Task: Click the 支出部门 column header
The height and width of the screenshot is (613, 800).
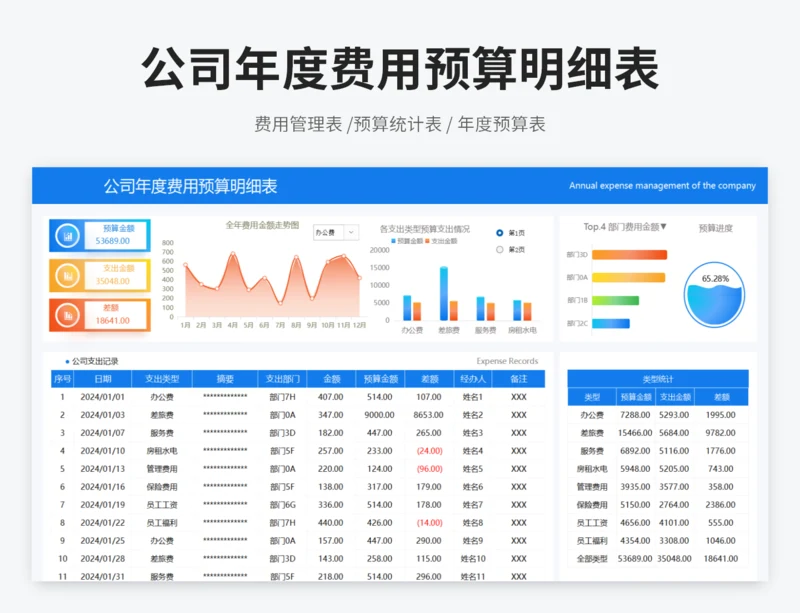Action: click(x=282, y=379)
